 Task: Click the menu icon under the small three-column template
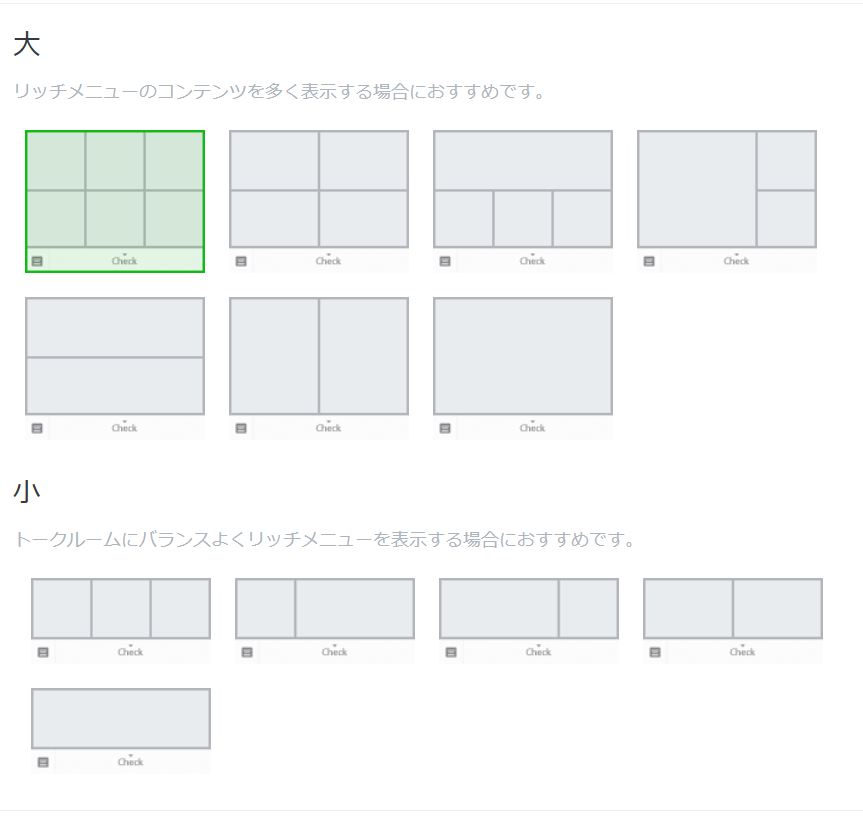[x=43, y=652]
